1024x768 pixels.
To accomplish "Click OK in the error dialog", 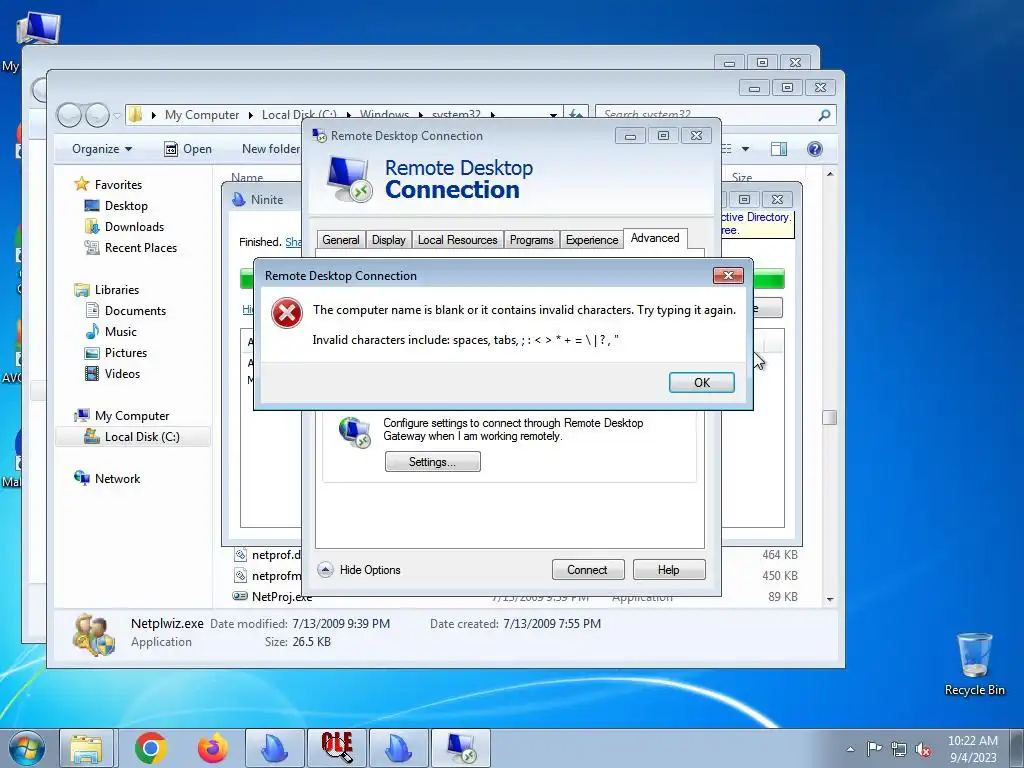I will [x=701, y=383].
